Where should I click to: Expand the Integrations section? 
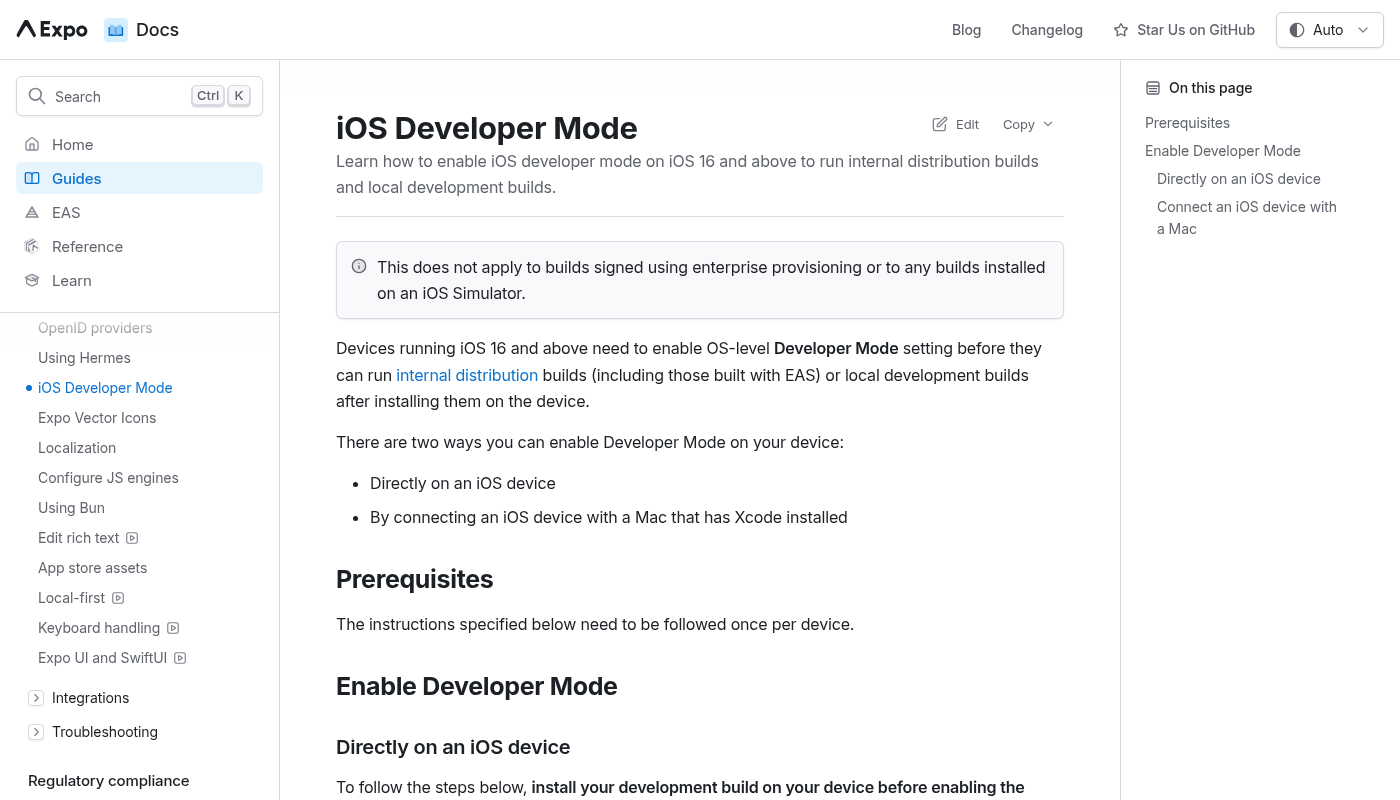(36, 698)
